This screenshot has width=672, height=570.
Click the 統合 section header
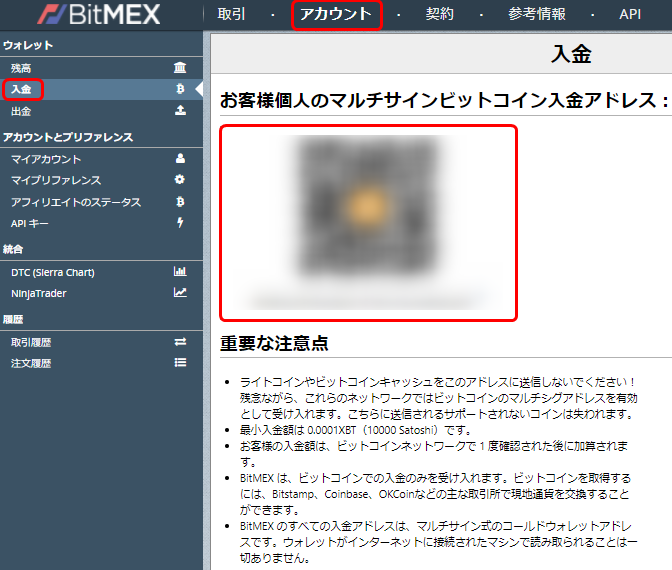[13, 249]
